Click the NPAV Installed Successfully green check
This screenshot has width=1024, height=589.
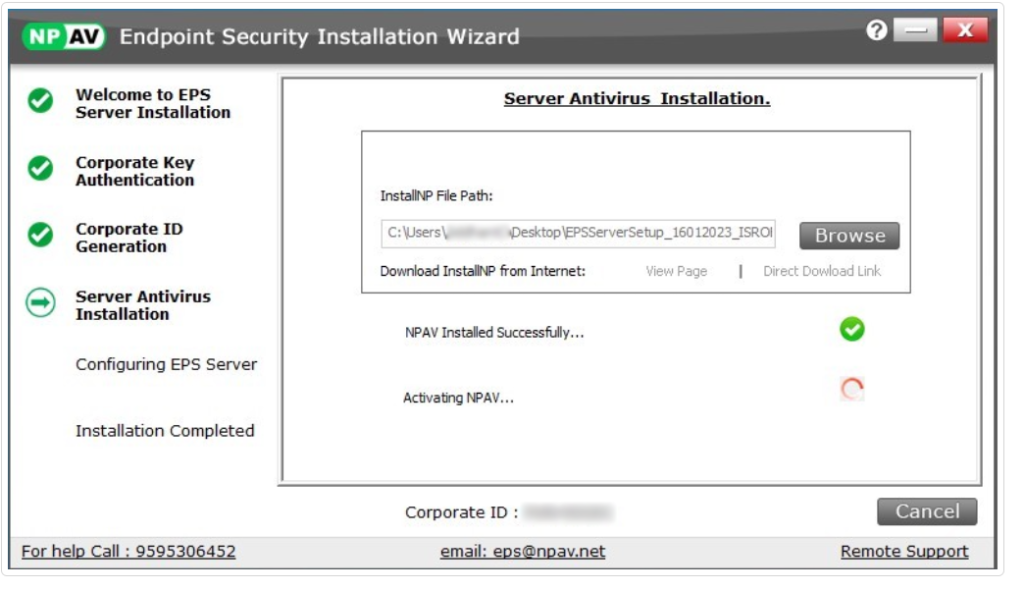tap(852, 329)
